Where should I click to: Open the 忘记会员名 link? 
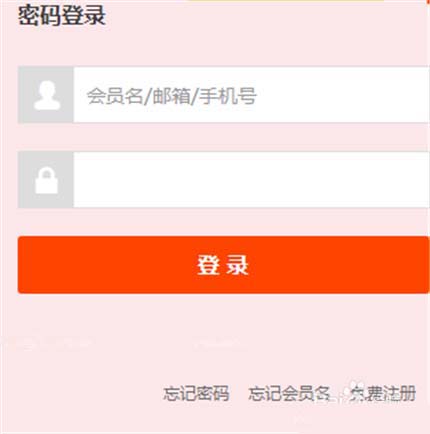pos(290,393)
